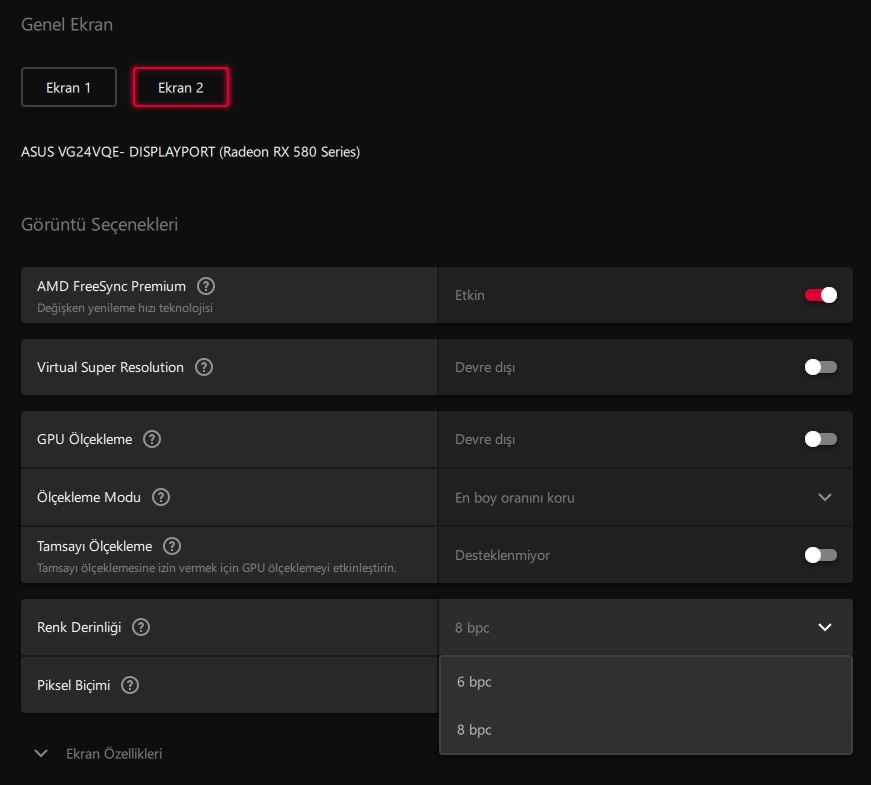Click the Genel Ekran section heading
871x785 pixels.
click(67, 25)
